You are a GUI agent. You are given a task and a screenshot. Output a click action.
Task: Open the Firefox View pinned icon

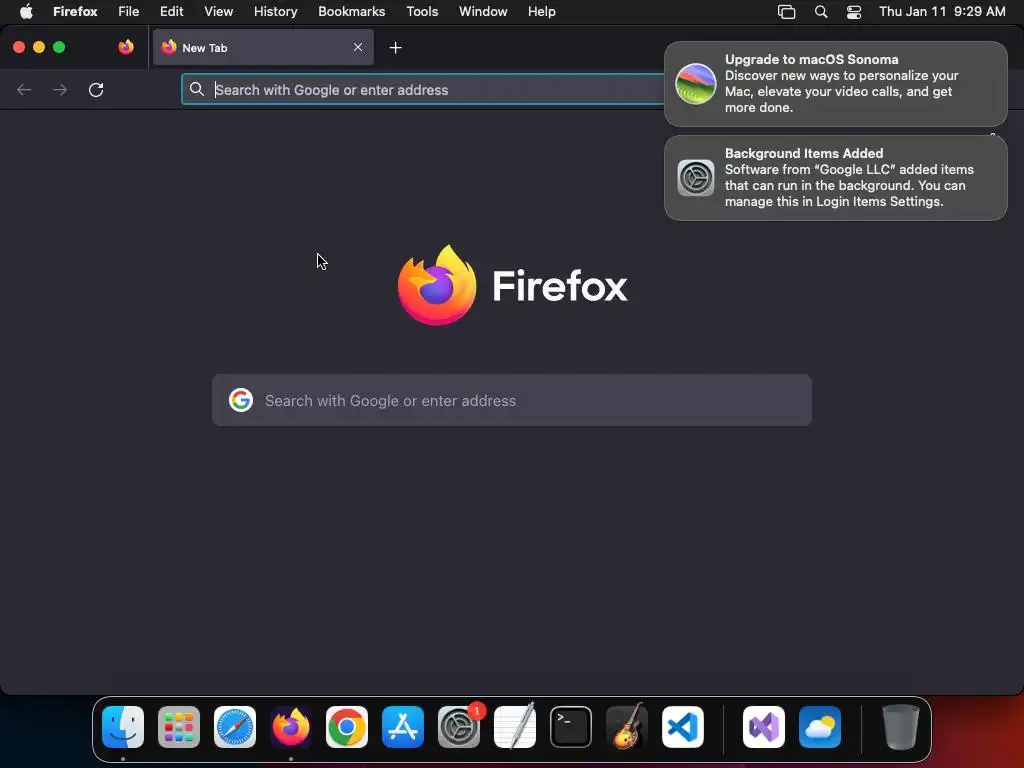pos(126,47)
